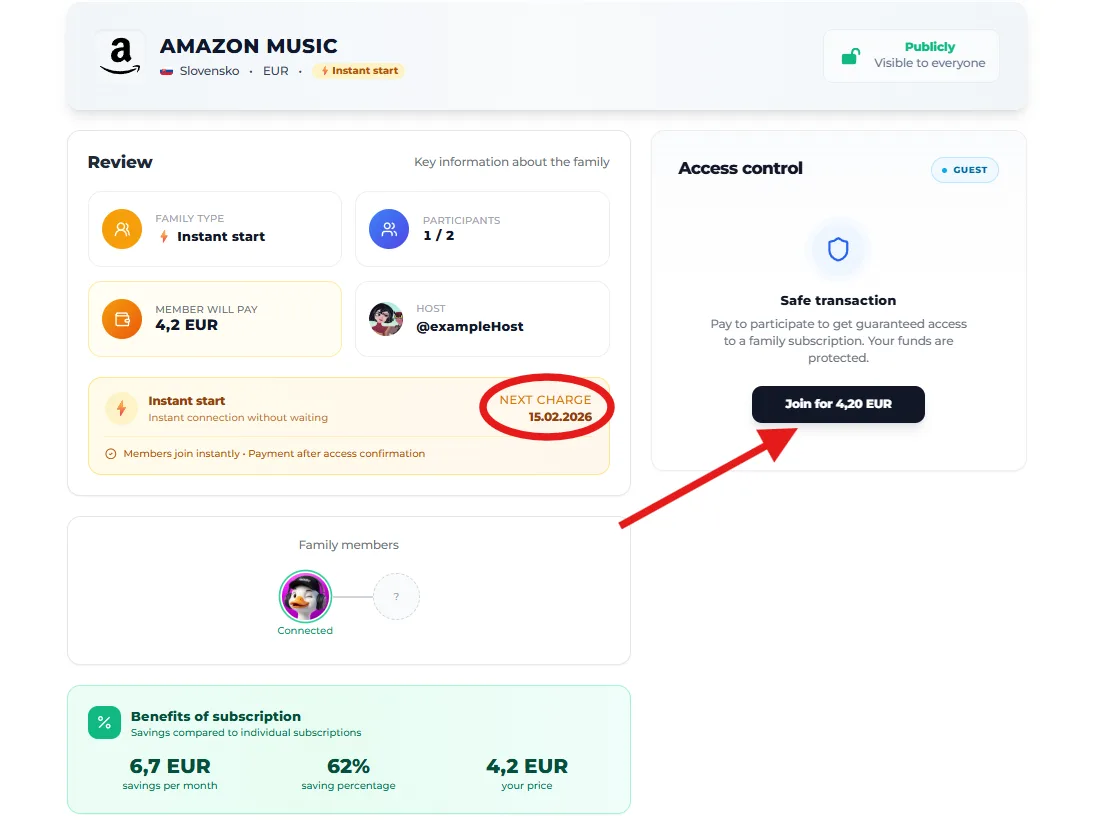Image resolution: width=1106 pixels, height=825 pixels.
Task: Click the Instant start header badge
Action: point(359,71)
